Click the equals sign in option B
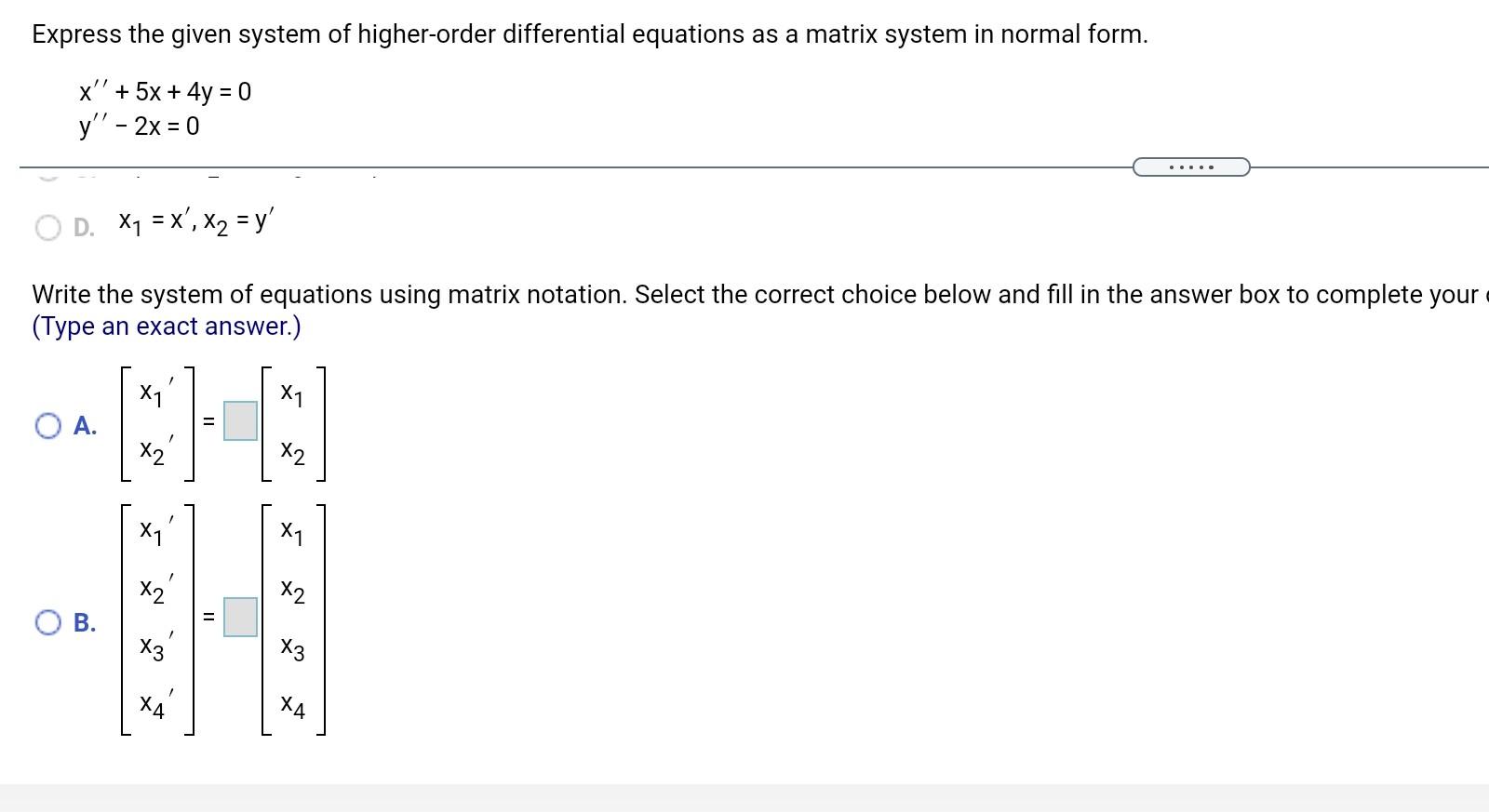The image size is (1489, 812). click(208, 617)
